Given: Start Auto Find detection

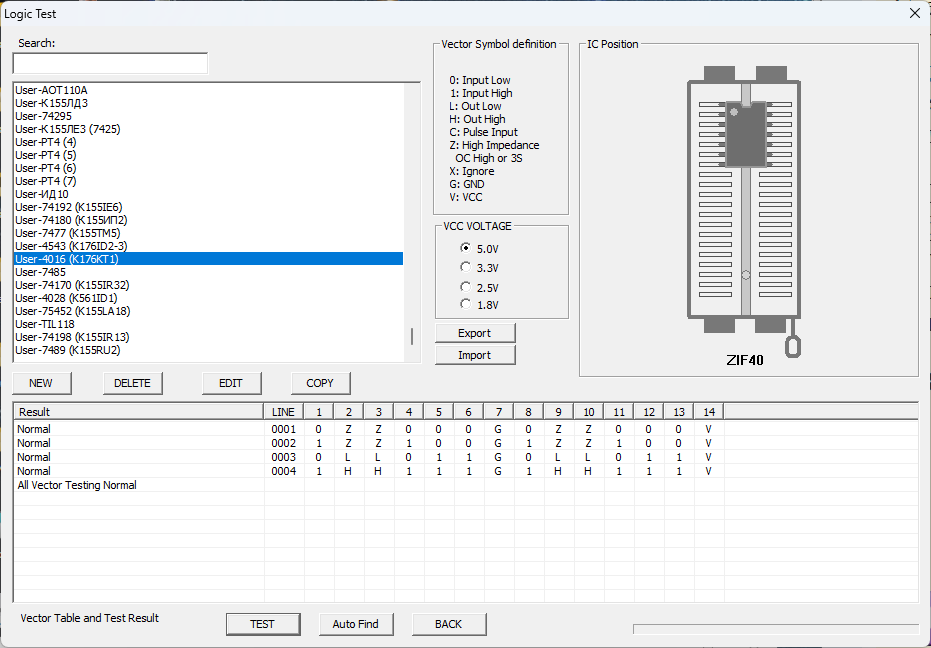Looking at the screenshot, I should pos(355,624).
